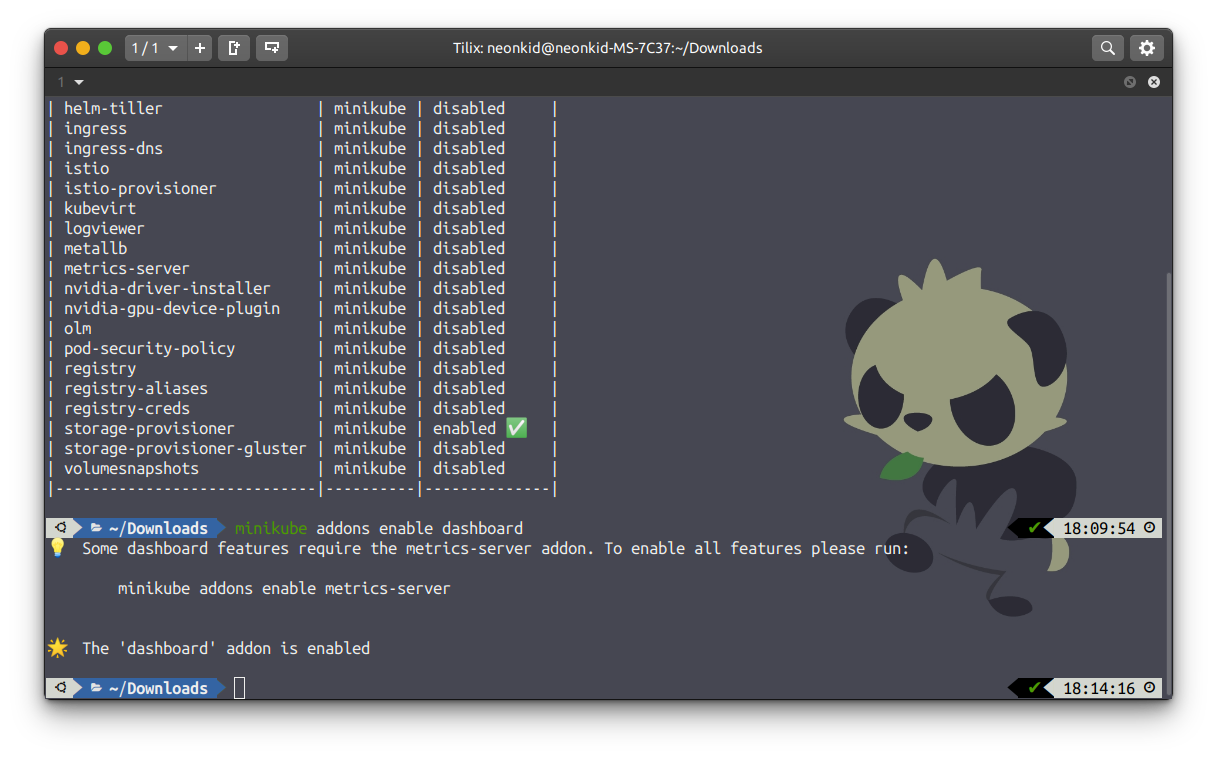1217x760 pixels.
Task: Click the ingress-dns addon name
Action: tap(113, 148)
